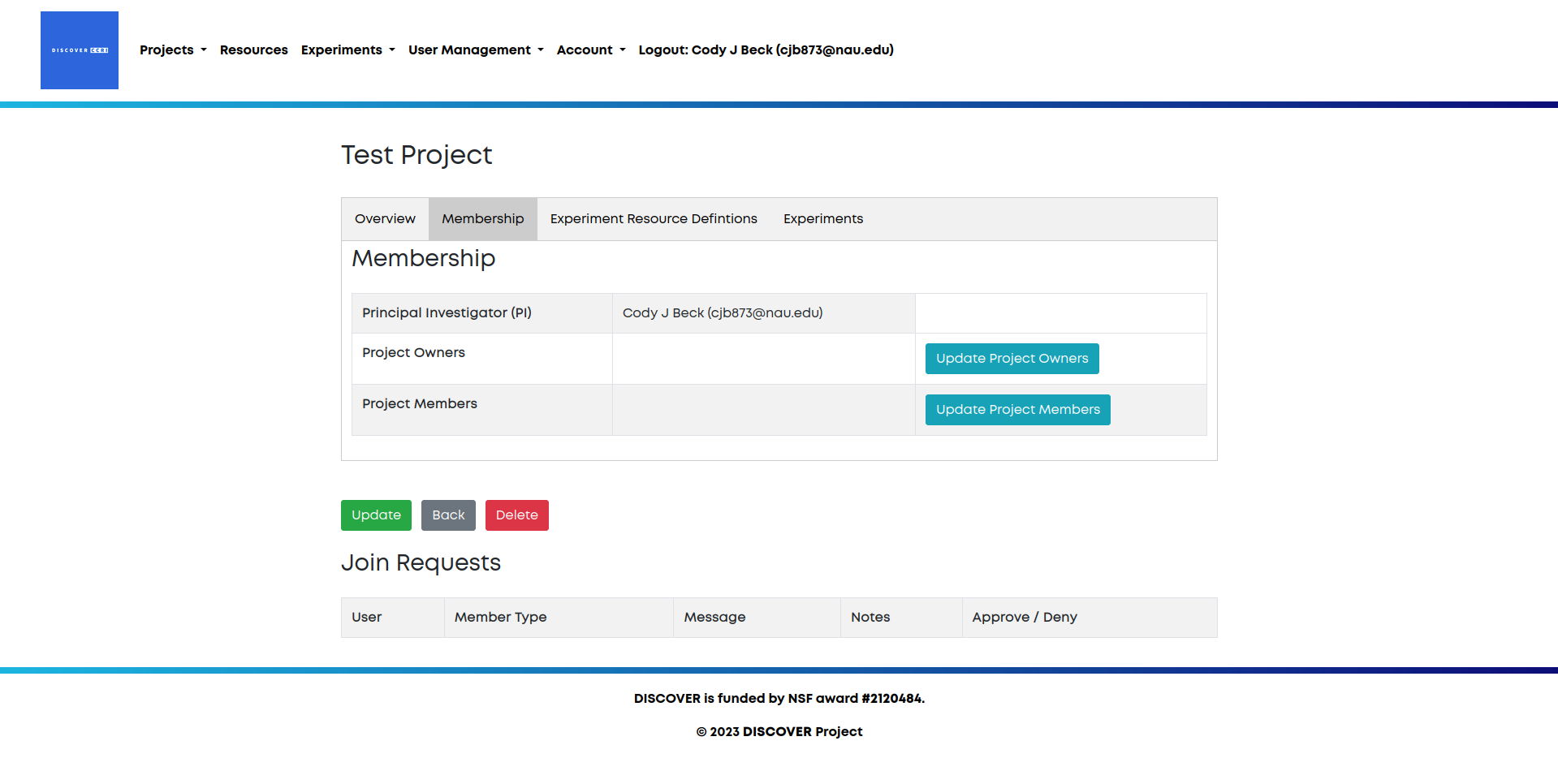1558x784 pixels.
Task: Select the Principal Investigator (PI) label cell
Action: click(x=482, y=313)
